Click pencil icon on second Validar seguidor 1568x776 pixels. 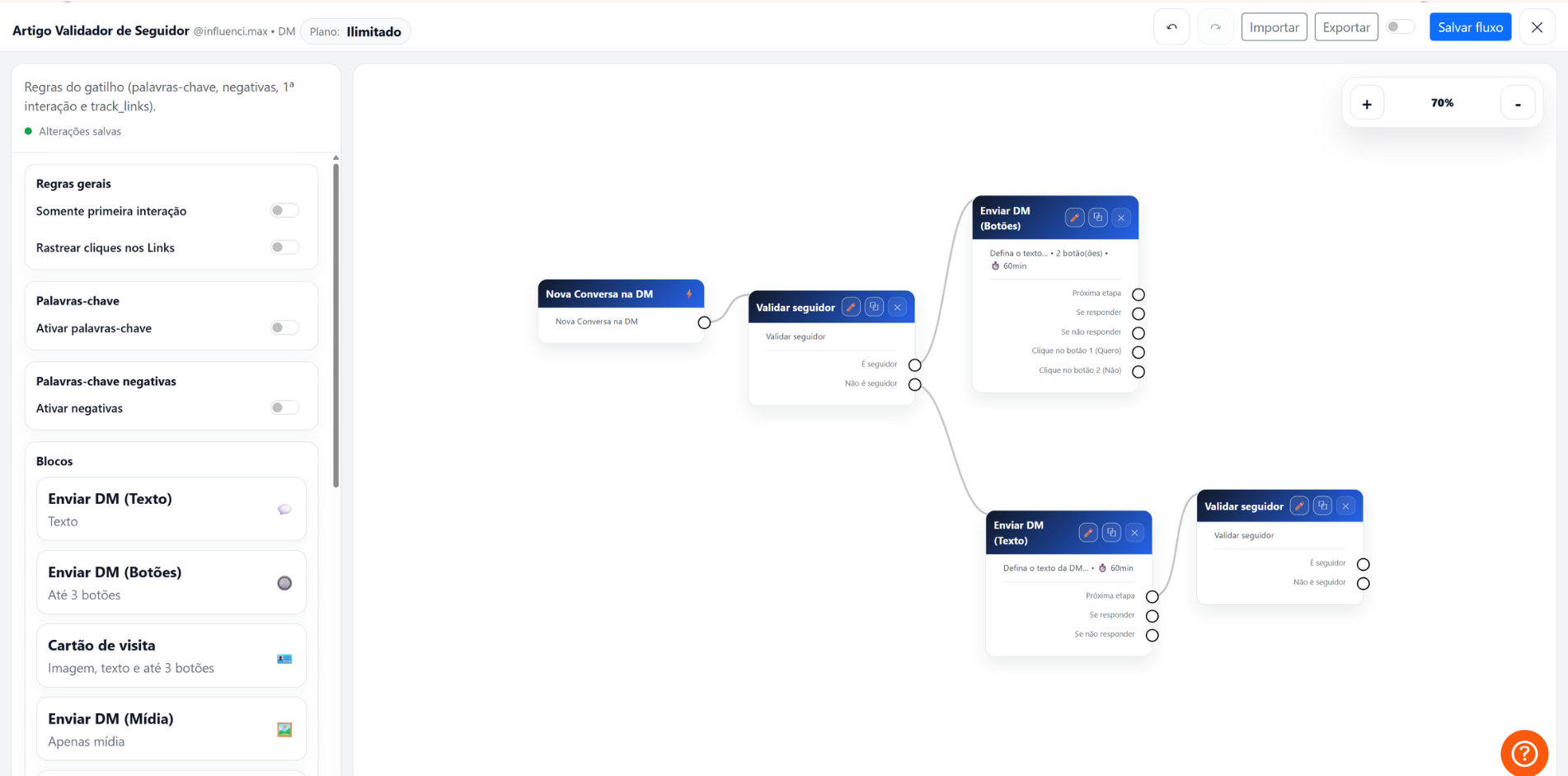click(1299, 506)
